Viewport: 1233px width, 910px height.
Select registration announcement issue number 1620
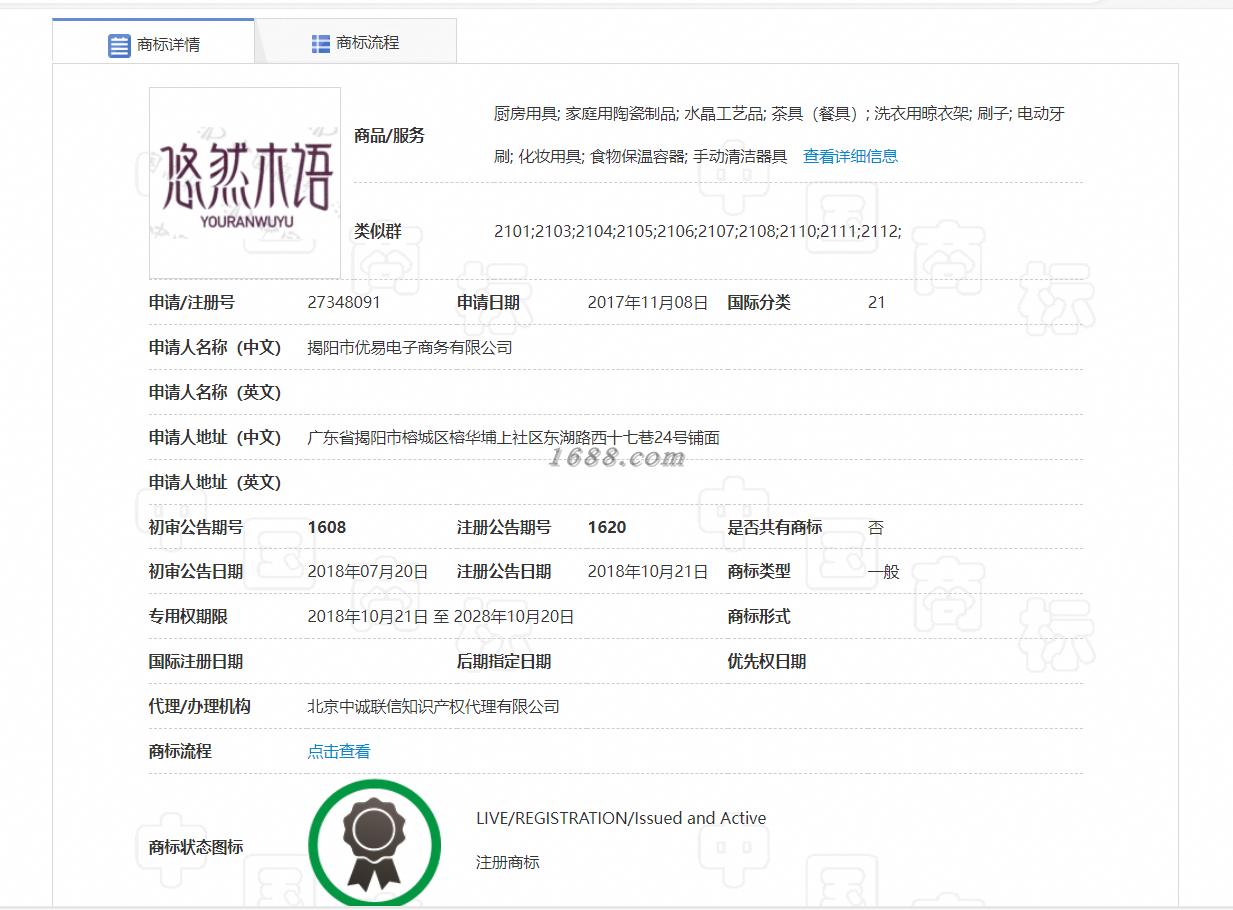pyautogui.click(x=607, y=527)
